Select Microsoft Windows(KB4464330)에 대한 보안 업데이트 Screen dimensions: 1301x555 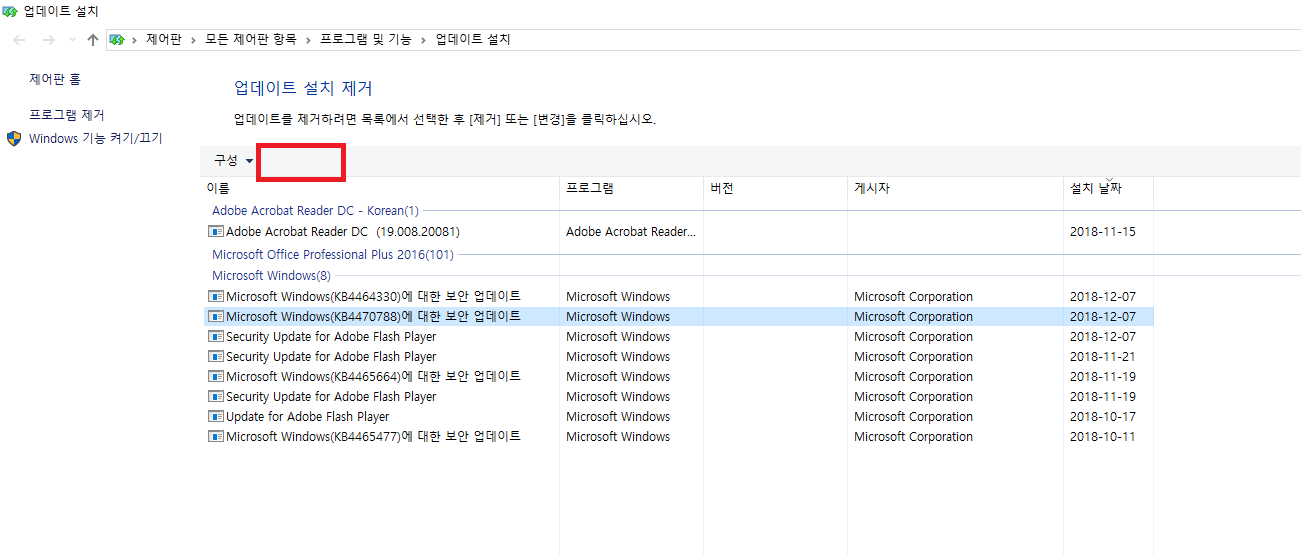373,297
